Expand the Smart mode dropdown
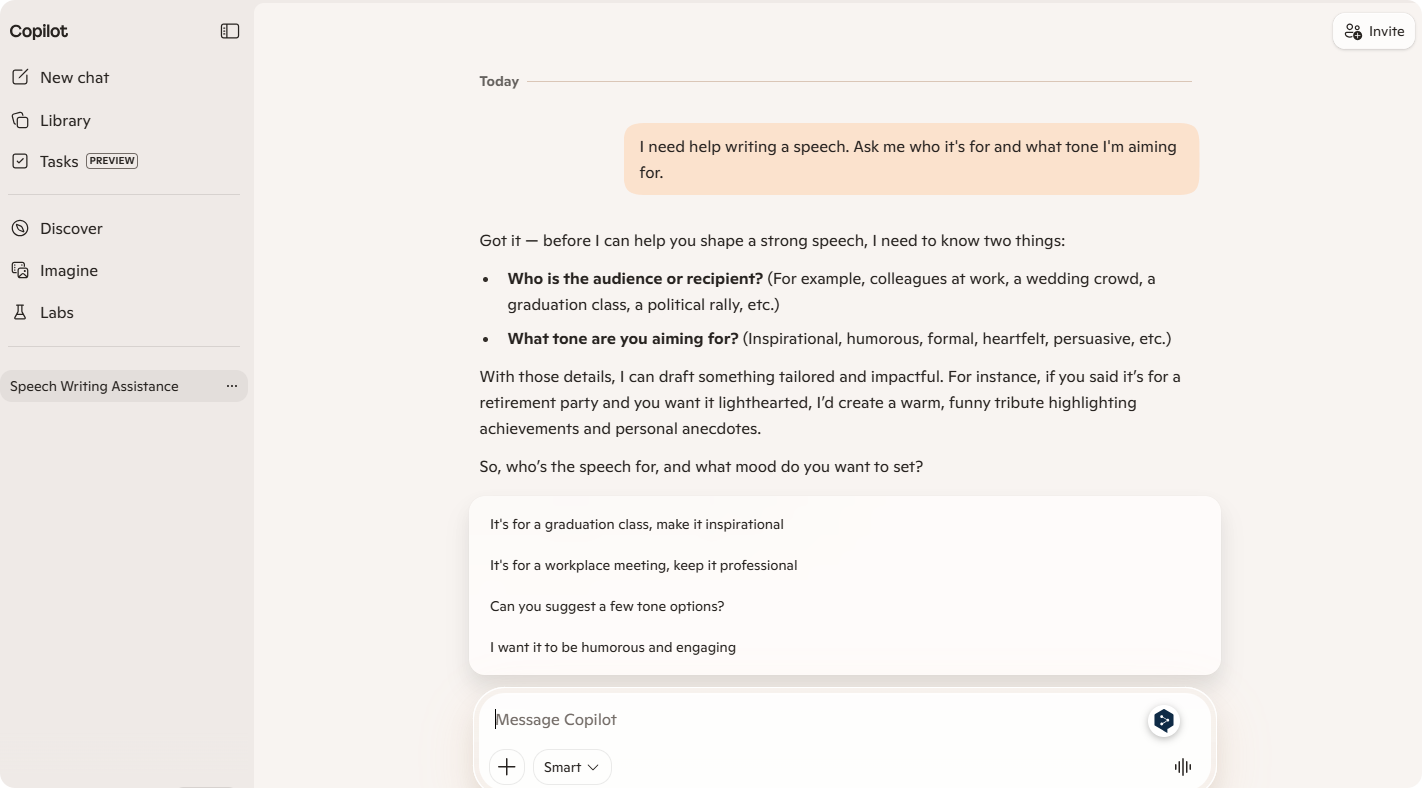Viewport: 1422px width, 788px height. (572, 767)
